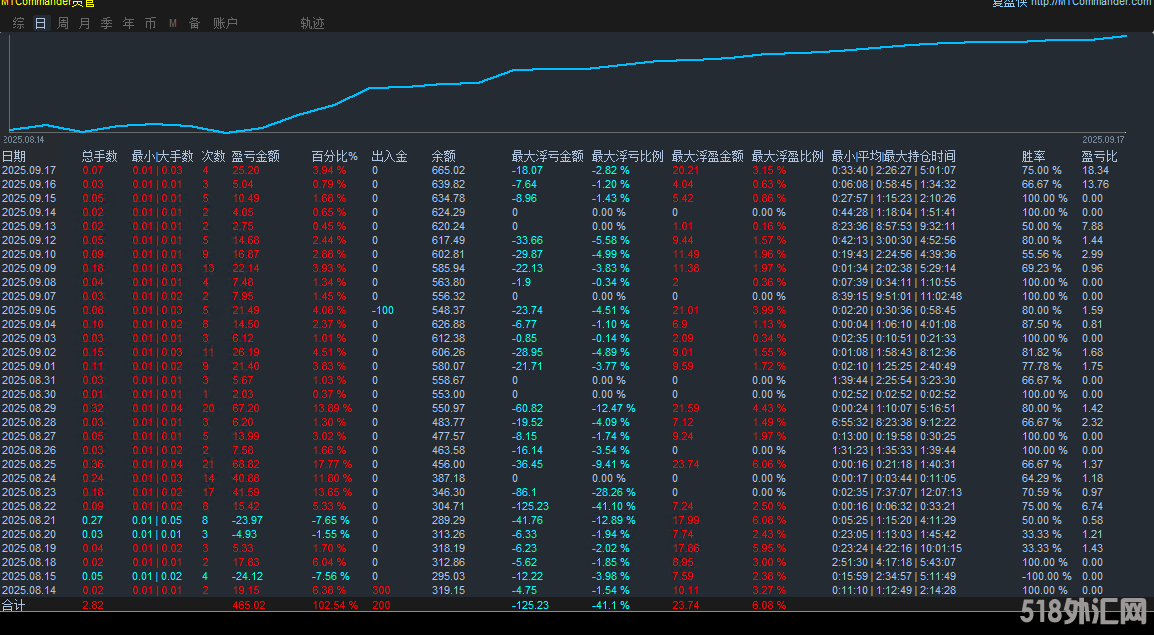Switch to the 周 weekly view
Image resolution: width=1154 pixels, height=635 pixels.
click(61, 22)
